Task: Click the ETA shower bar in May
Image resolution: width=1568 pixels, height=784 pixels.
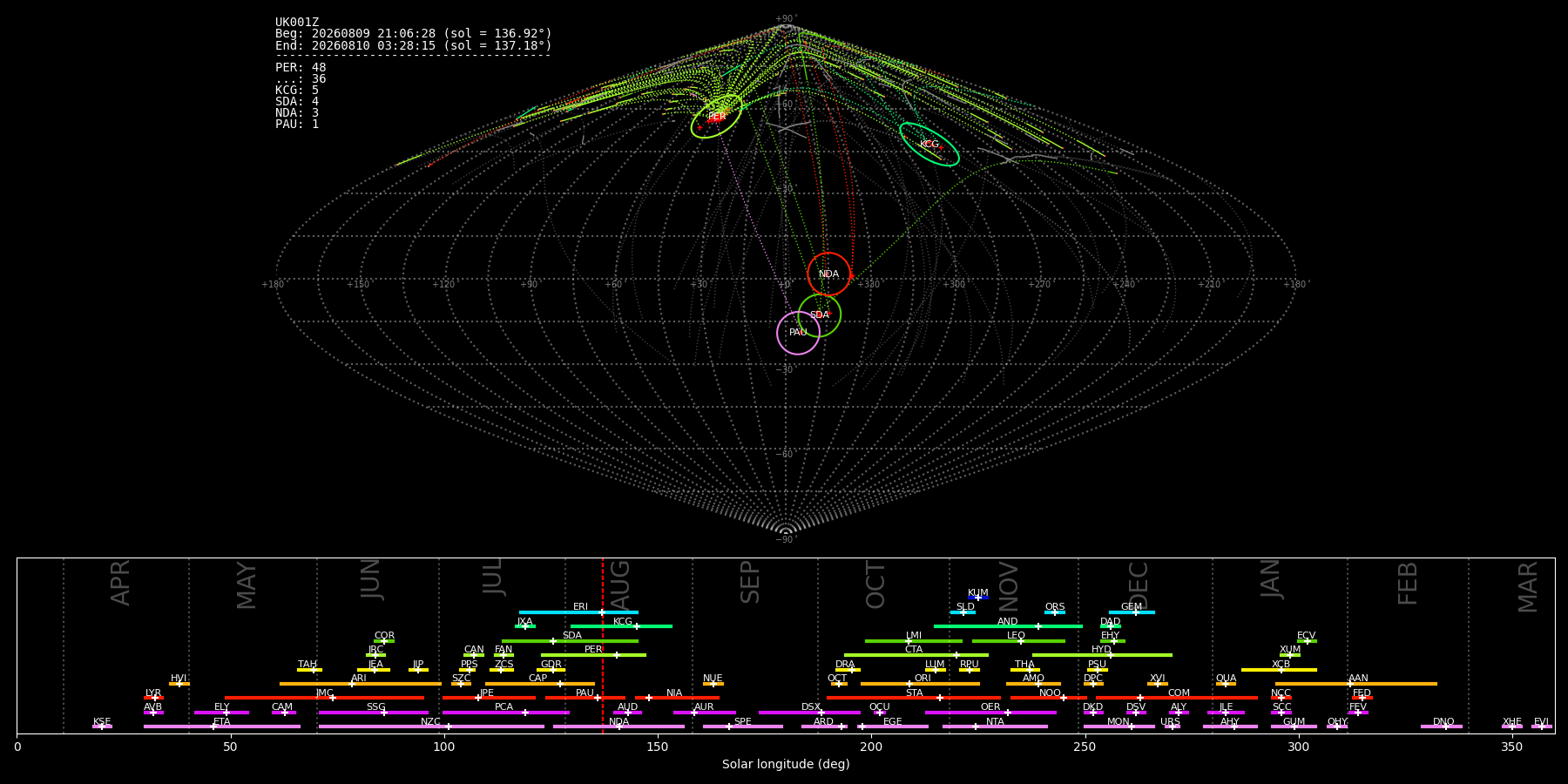Action: tap(222, 727)
